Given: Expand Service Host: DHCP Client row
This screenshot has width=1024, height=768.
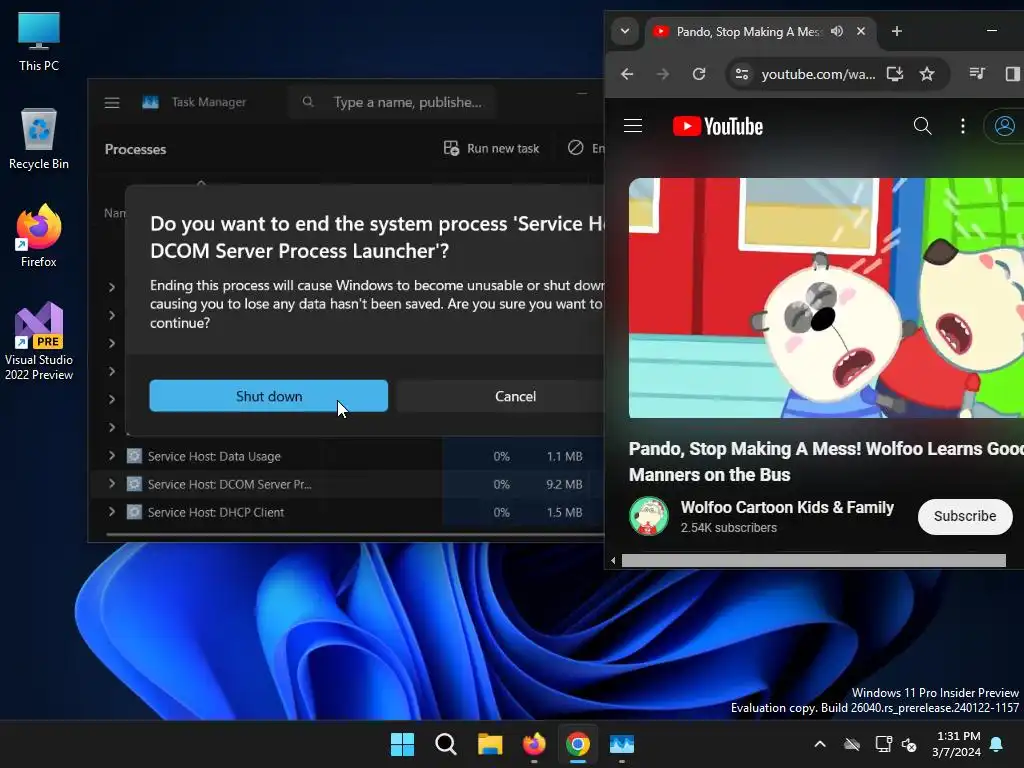Looking at the screenshot, I should (x=112, y=512).
